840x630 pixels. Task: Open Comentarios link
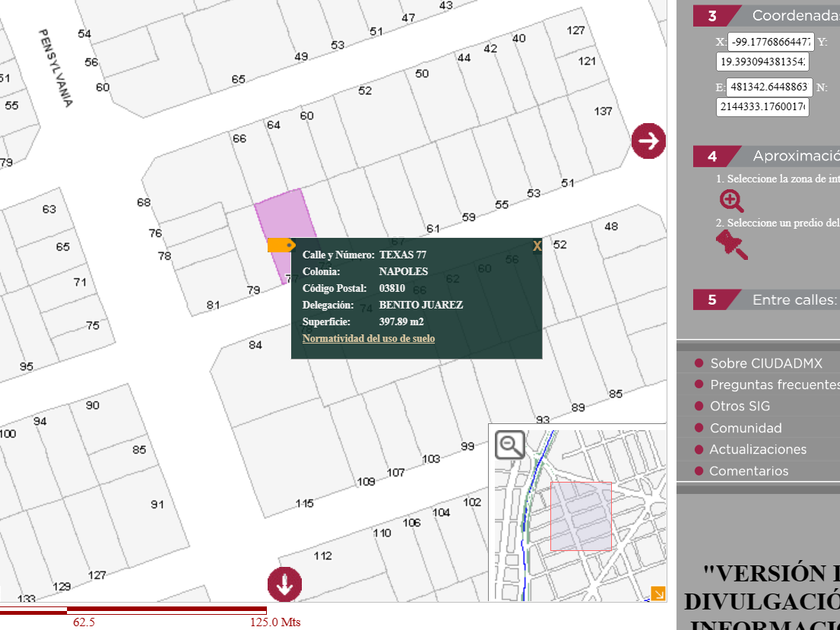tap(748, 471)
